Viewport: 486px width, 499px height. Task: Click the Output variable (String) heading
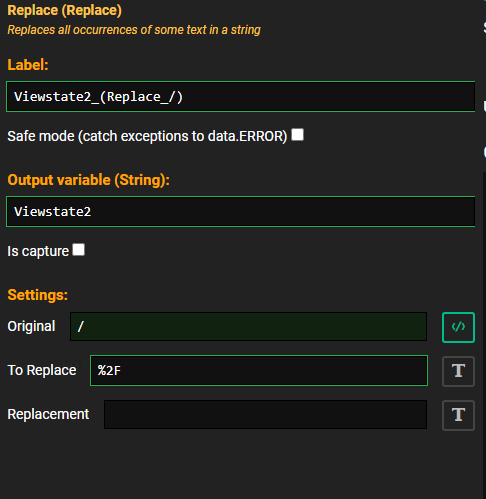point(88,180)
